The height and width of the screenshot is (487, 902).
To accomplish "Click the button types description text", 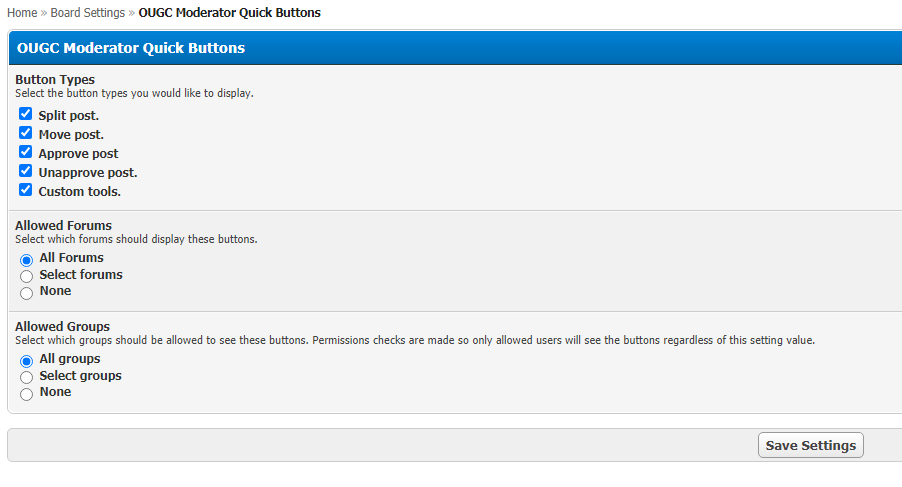I will click(134, 93).
